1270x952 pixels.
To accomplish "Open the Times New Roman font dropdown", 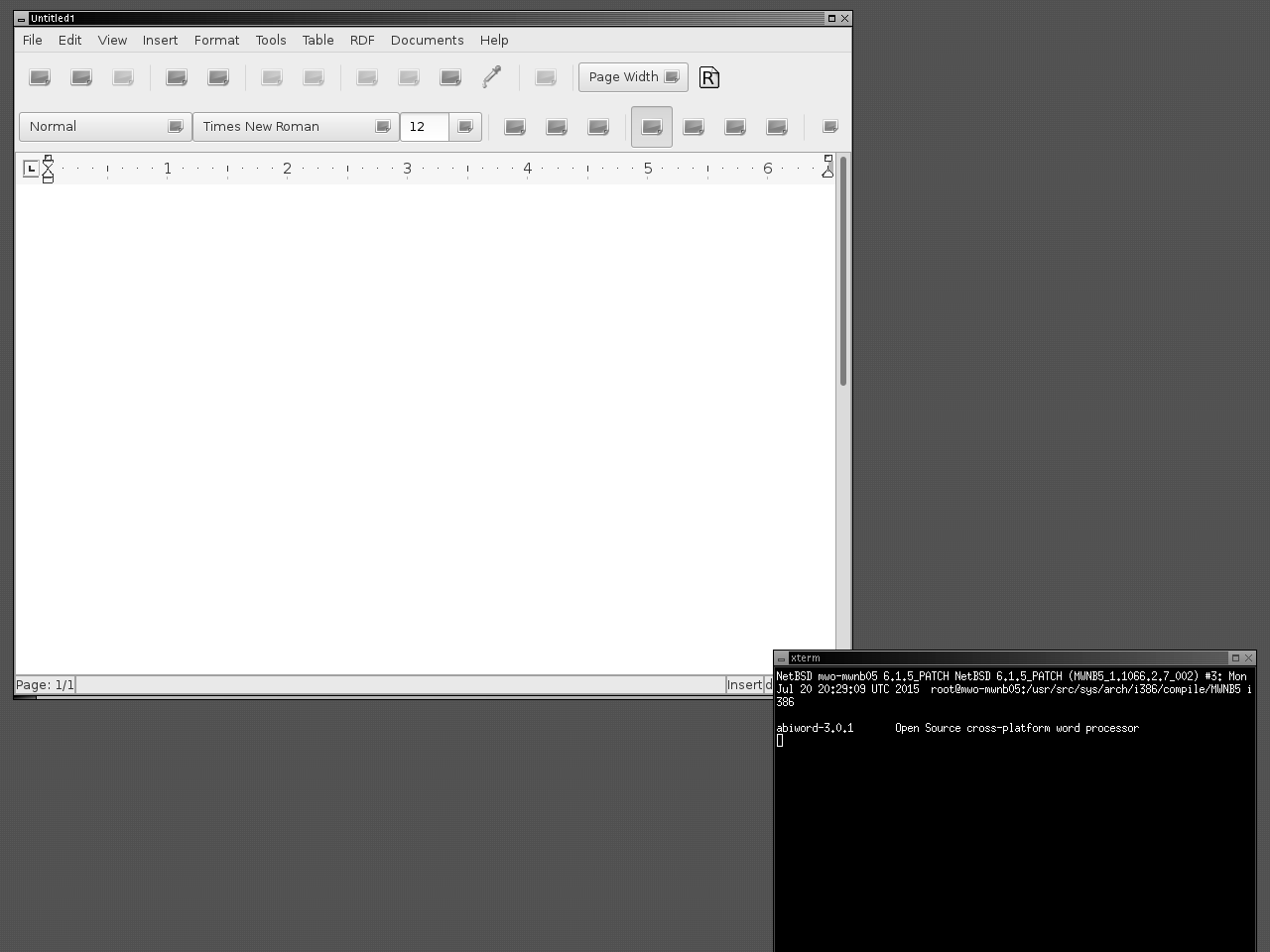I will (x=296, y=127).
